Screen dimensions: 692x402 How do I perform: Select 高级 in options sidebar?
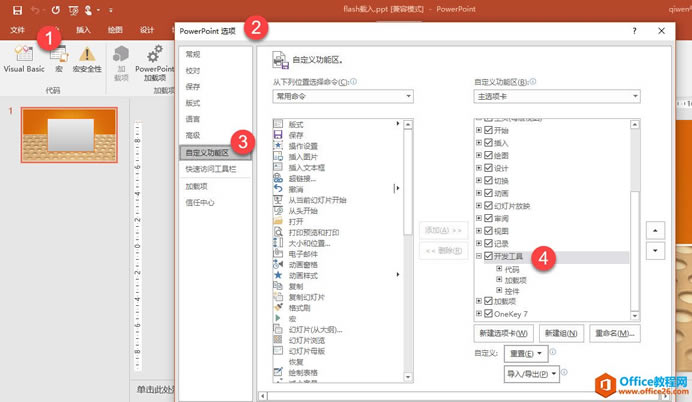pos(193,135)
